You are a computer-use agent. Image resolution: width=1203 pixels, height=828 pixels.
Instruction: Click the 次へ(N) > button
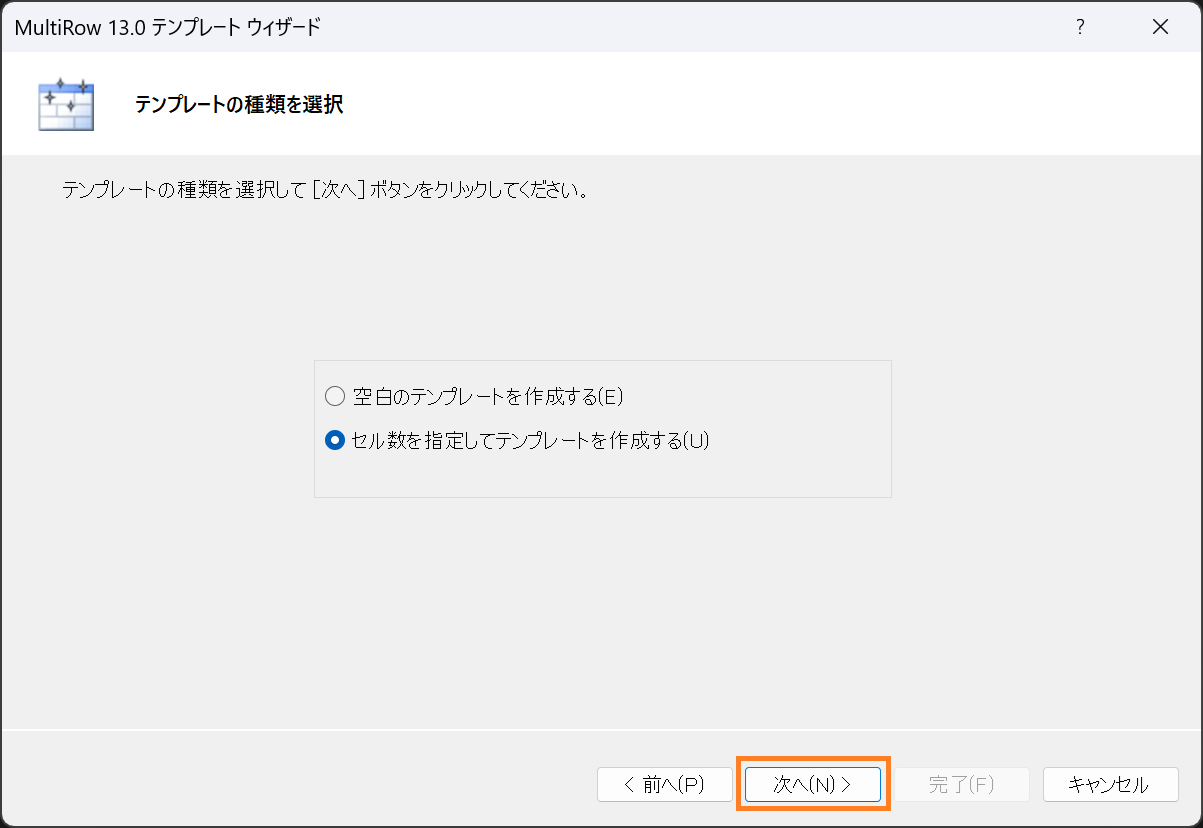click(x=812, y=785)
